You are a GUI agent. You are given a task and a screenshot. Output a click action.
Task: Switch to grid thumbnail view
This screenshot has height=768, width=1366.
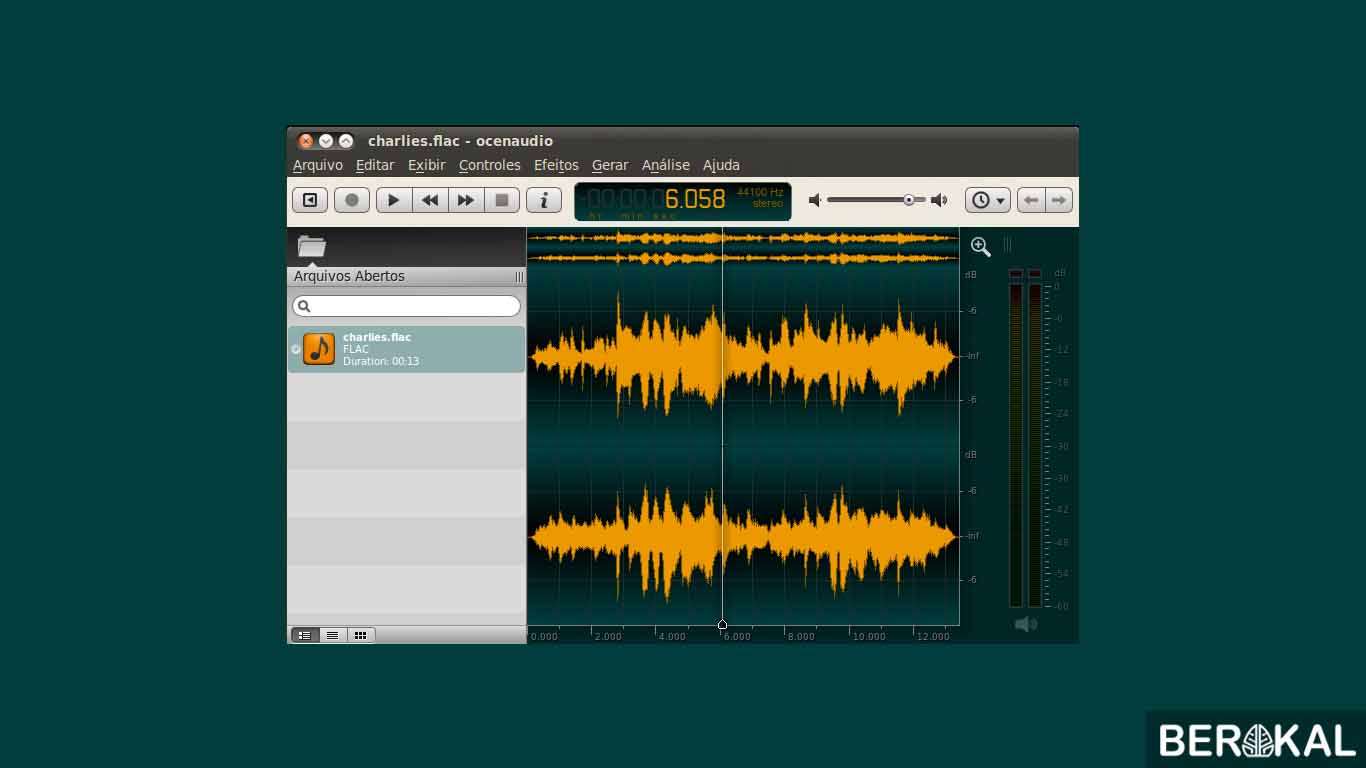click(x=360, y=635)
